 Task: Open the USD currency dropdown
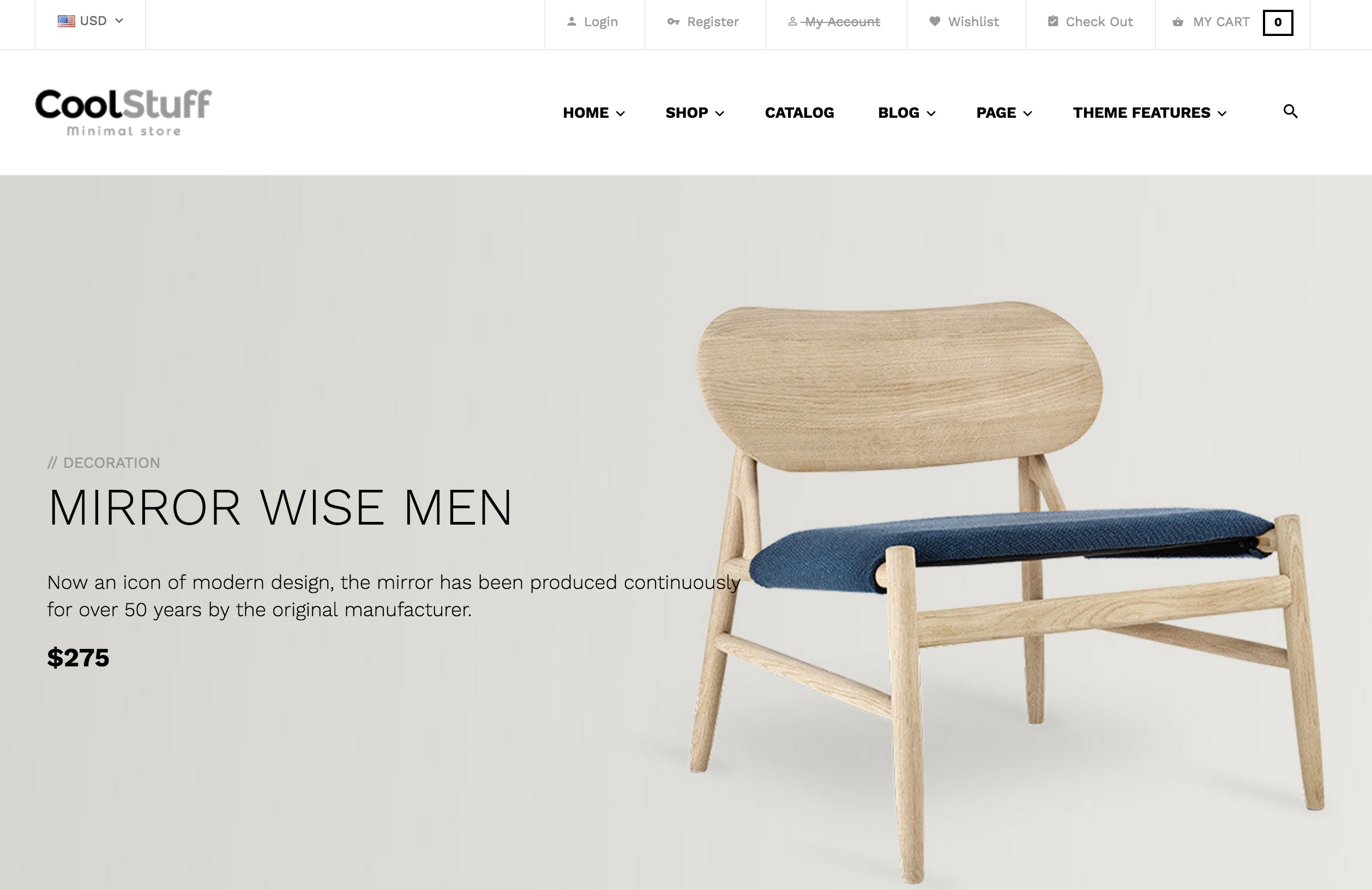click(91, 21)
